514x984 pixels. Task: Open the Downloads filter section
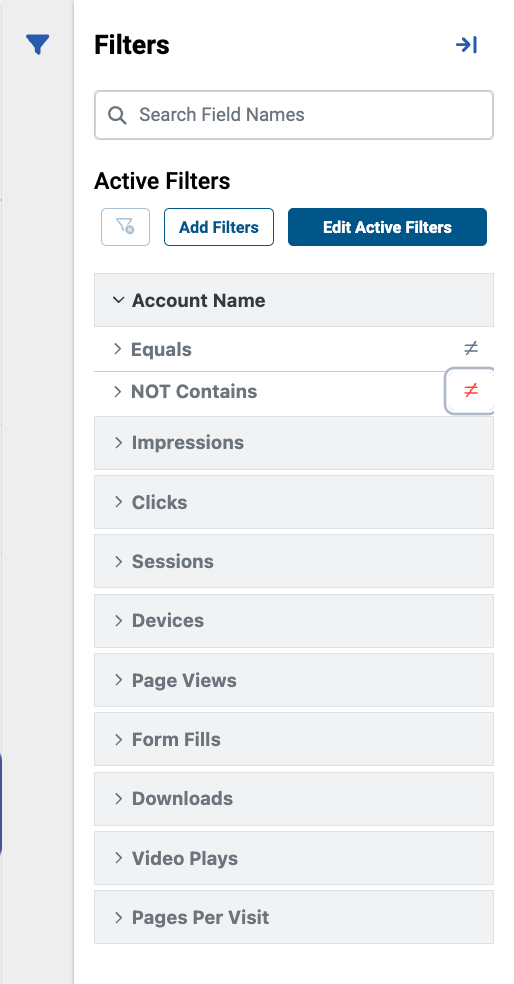[x=294, y=798]
